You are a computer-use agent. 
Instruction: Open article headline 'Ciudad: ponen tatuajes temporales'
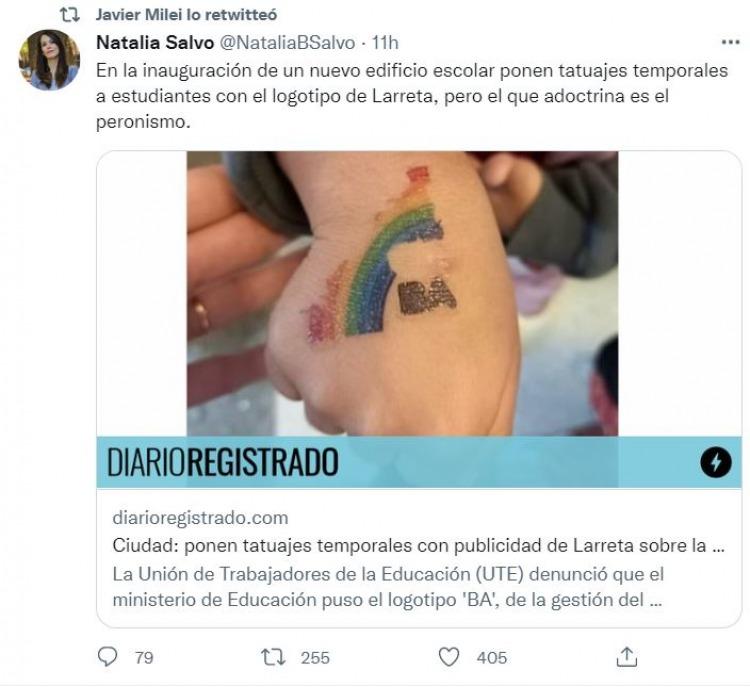pyautogui.click(x=419, y=545)
